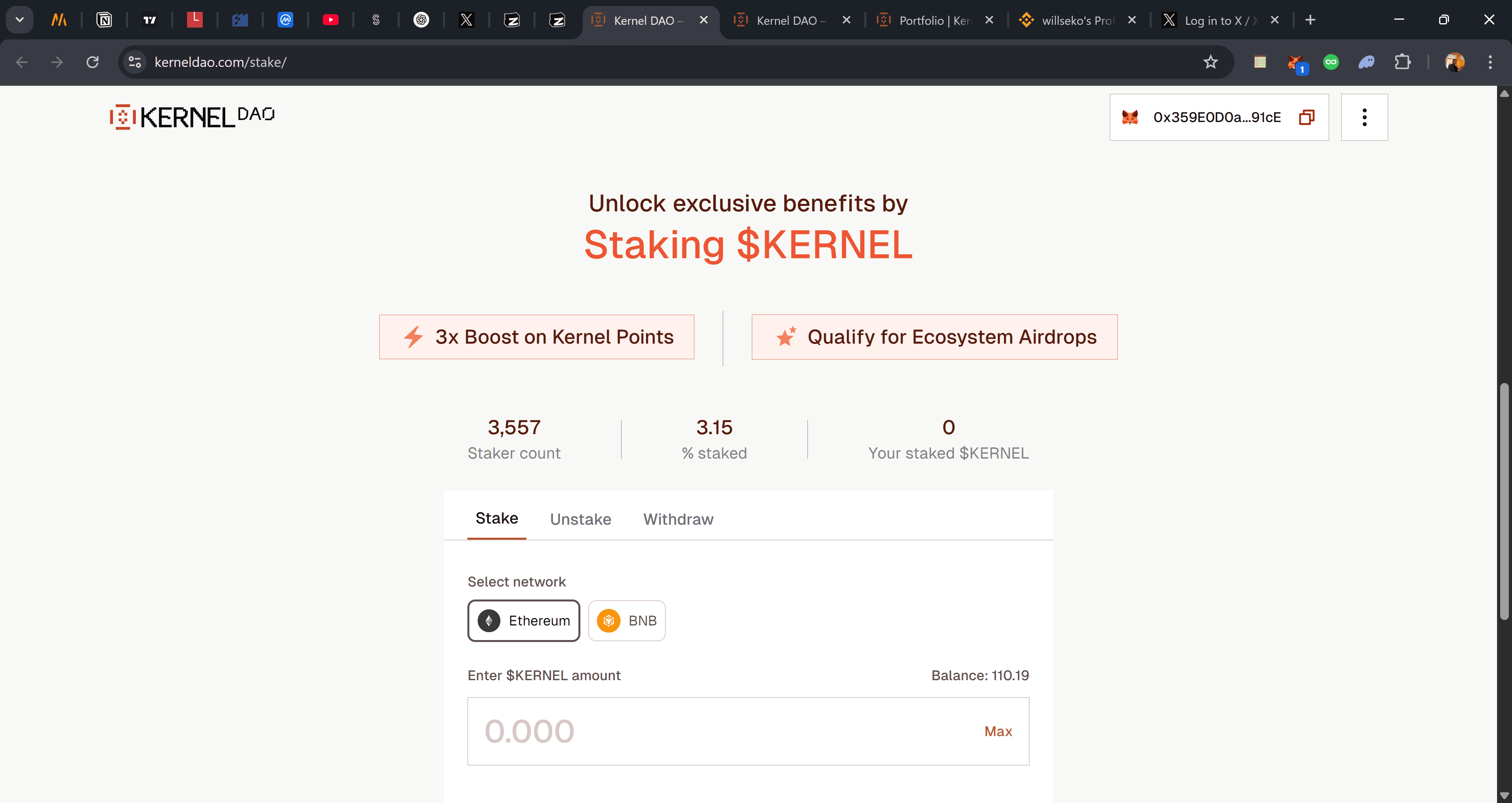
Task: Switch to the Unstake tab
Action: (580, 519)
